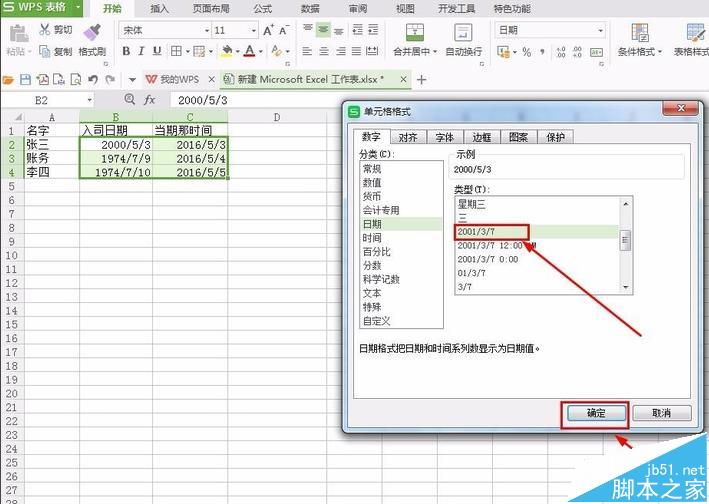Align text right in cell
The image size is (709, 504).
pos(340,51)
